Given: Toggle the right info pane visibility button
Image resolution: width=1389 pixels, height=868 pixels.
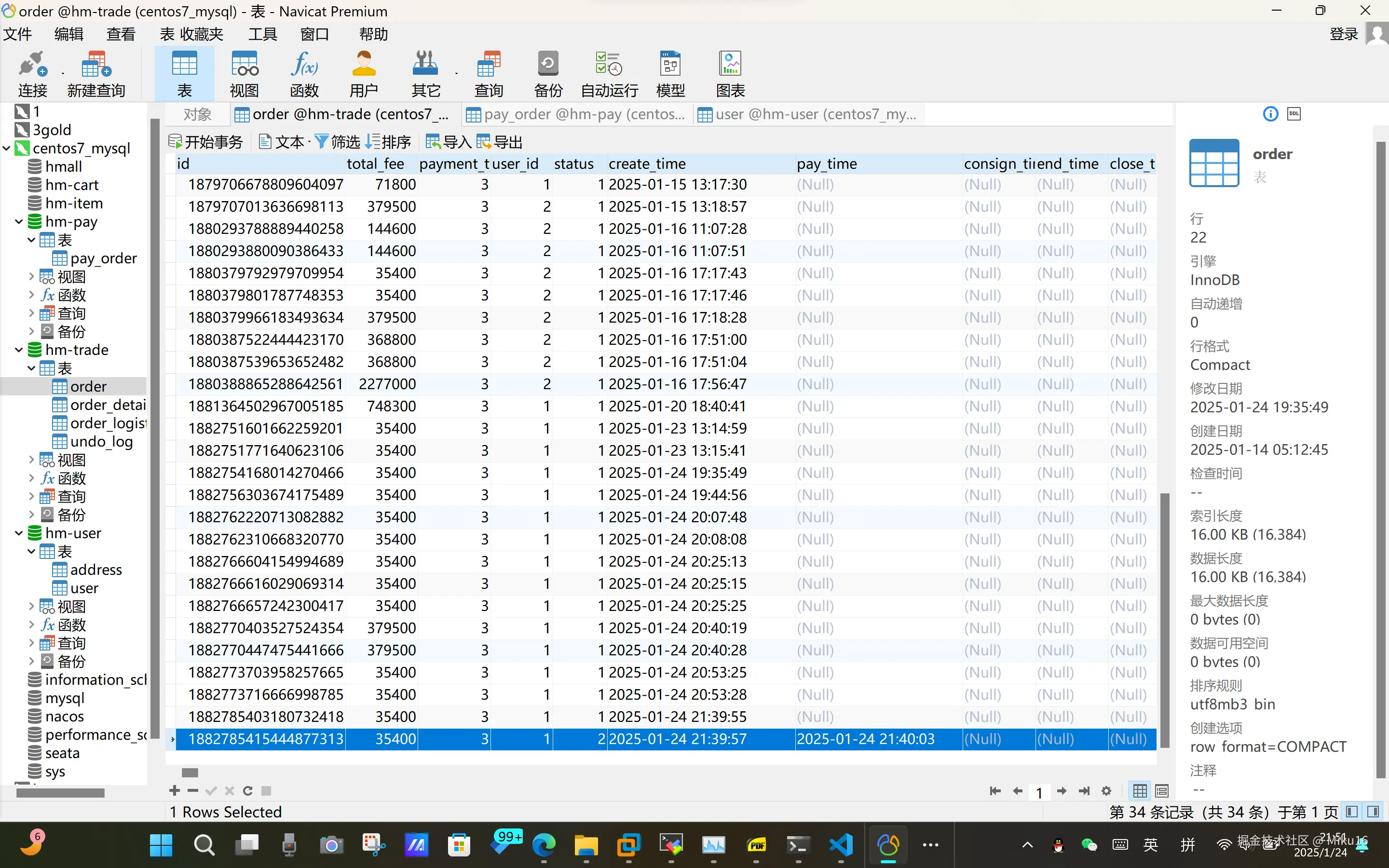Looking at the screenshot, I should tap(1374, 812).
